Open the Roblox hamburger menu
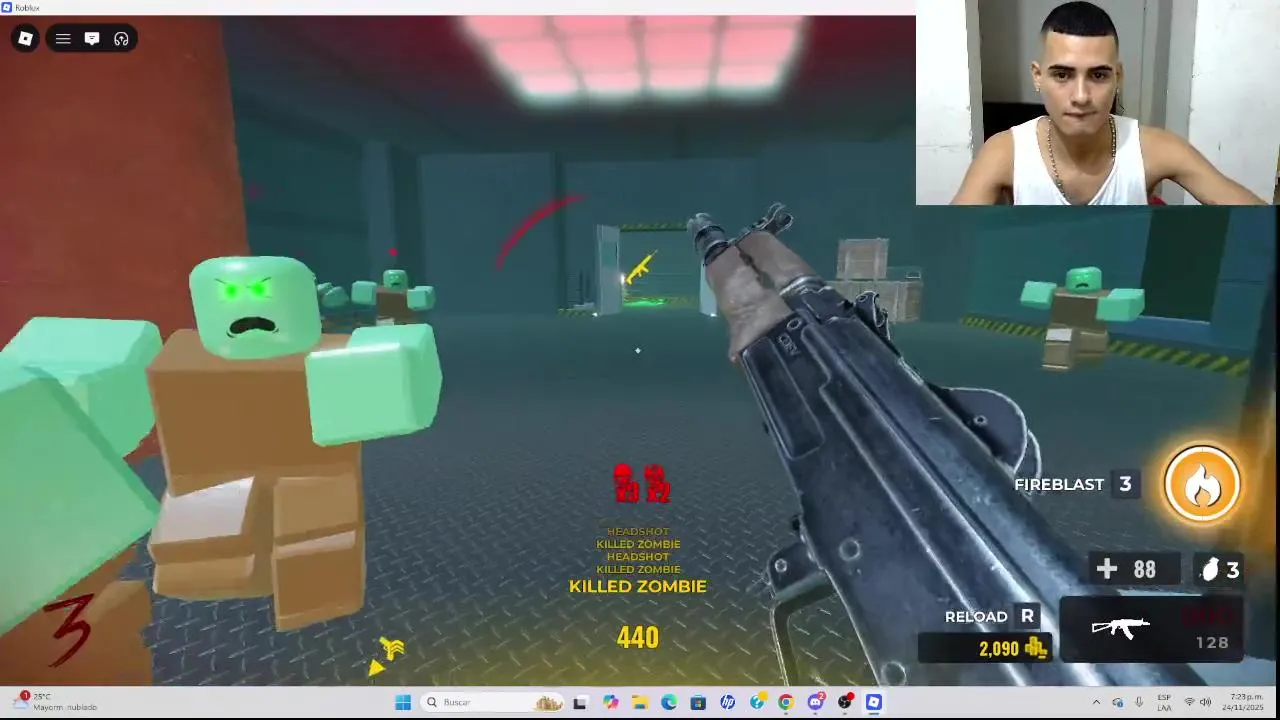The width and height of the screenshot is (1280, 720). [63, 39]
